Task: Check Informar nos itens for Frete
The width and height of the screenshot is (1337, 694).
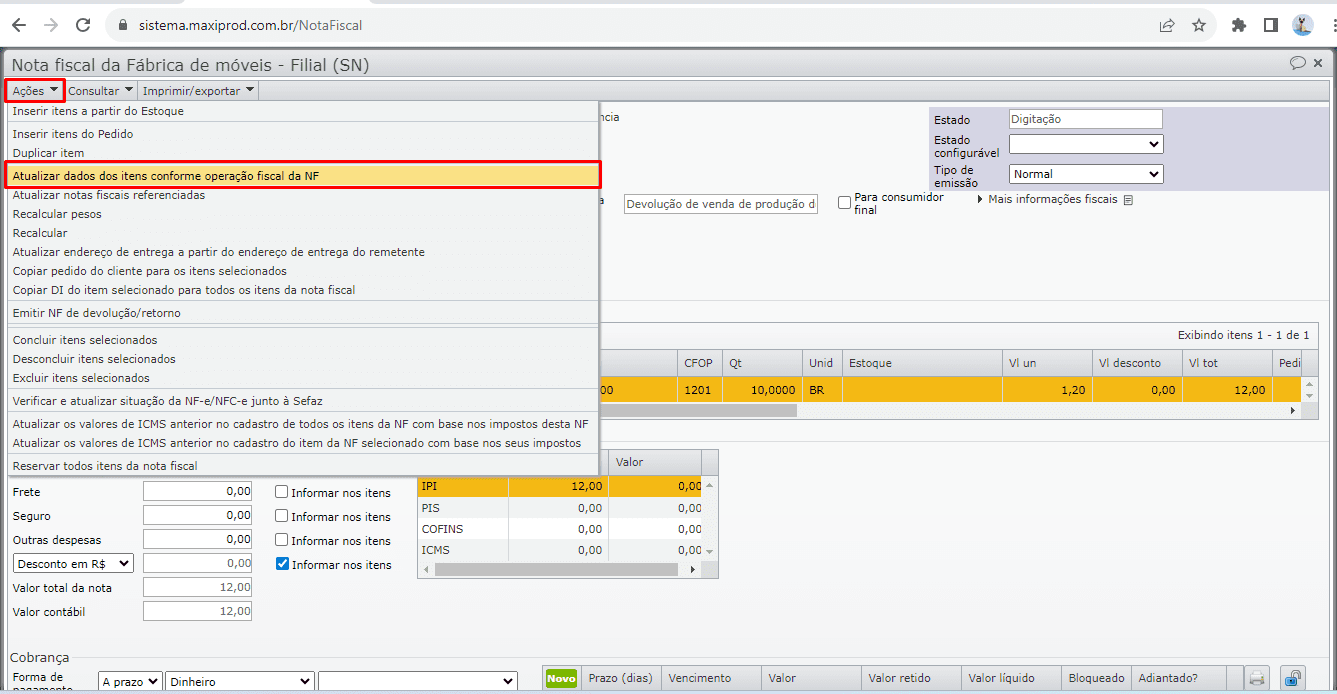Action: tap(282, 493)
